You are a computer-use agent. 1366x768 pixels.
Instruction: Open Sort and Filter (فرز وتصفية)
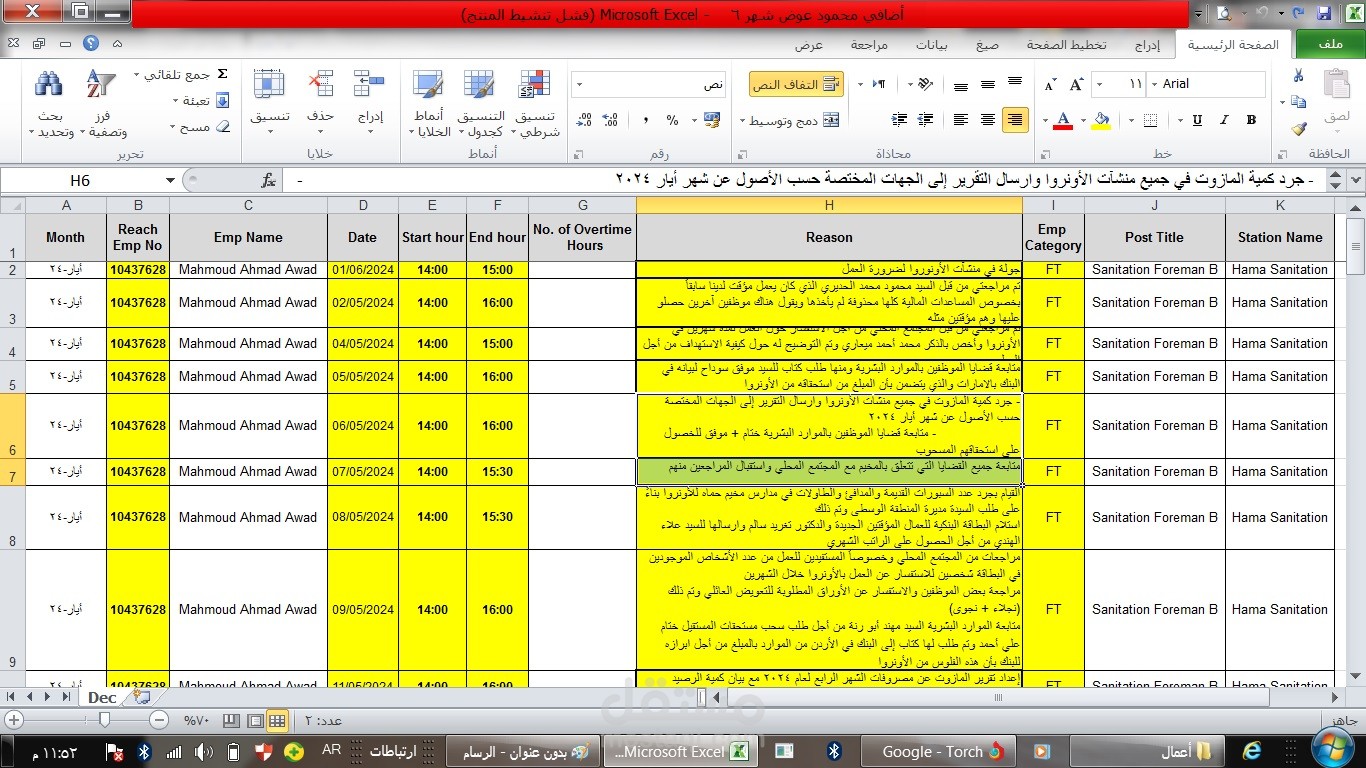click(101, 104)
